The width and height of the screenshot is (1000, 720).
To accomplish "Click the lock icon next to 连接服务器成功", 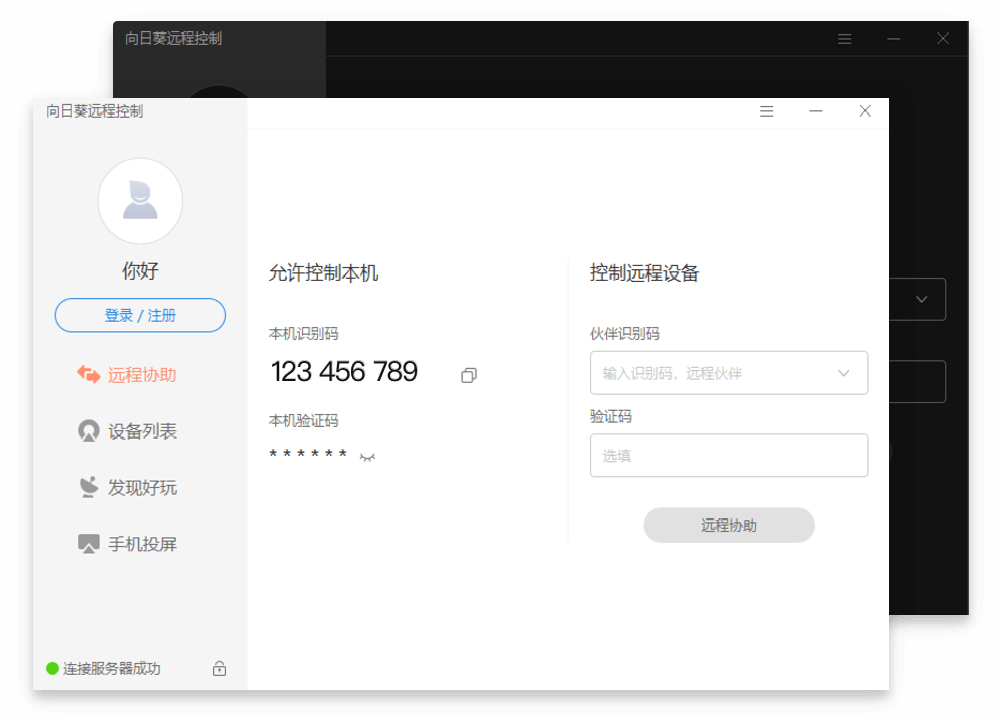I will (219, 669).
